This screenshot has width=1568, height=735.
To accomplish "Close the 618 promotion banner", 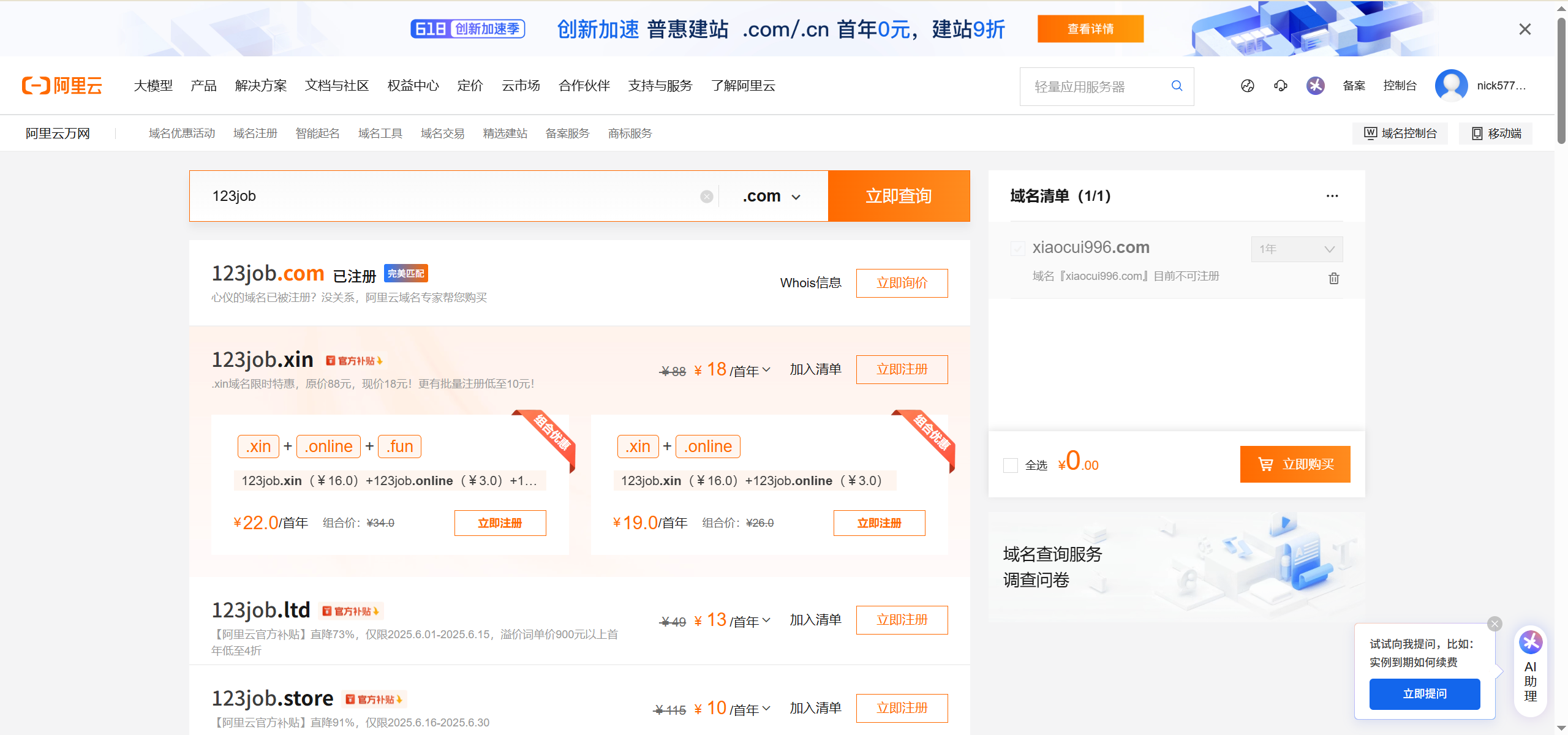I will pyautogui.click(x=1525, y=28).
